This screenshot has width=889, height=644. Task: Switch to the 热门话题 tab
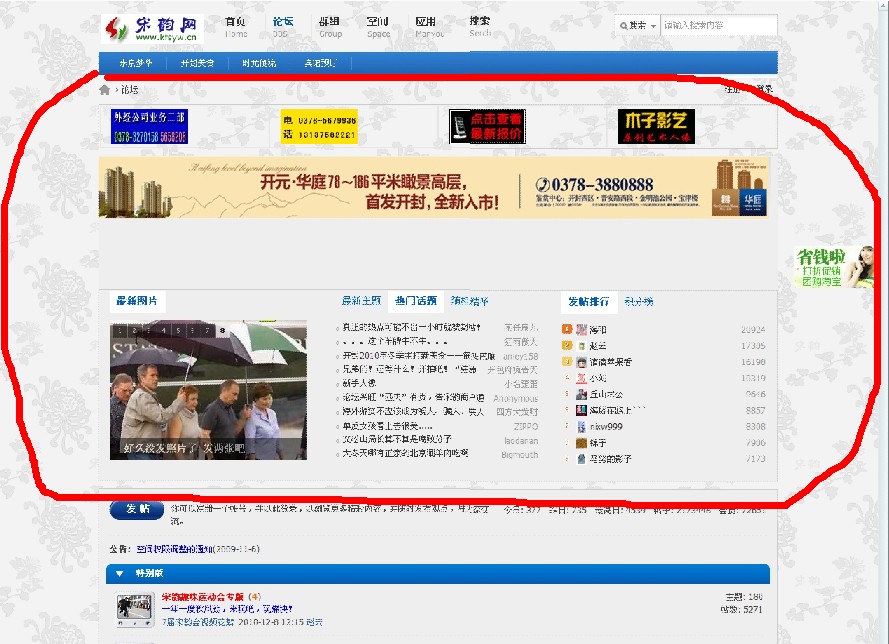click(x=416, y=301)
